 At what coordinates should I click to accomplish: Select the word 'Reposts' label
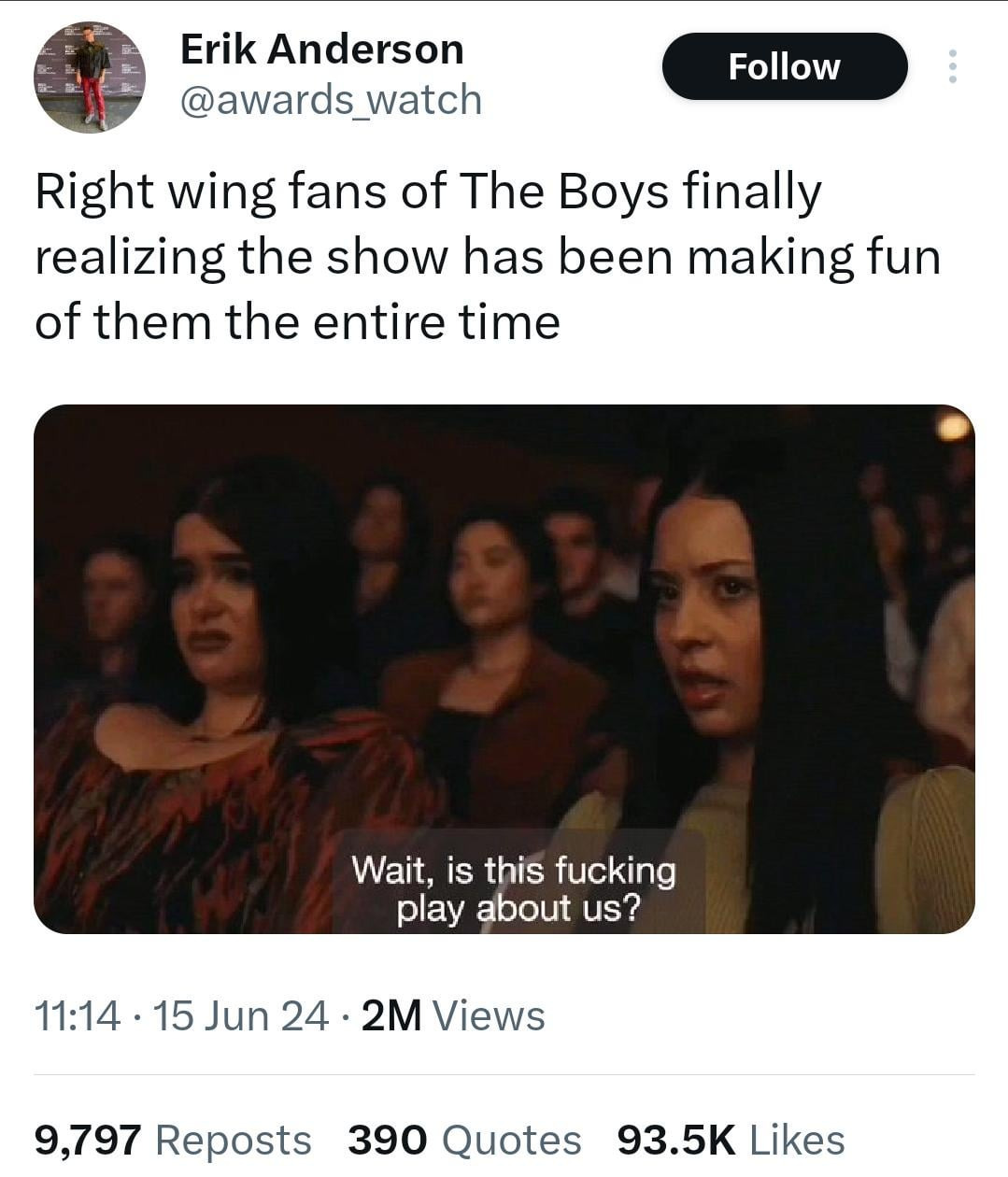click(233, 1140)
